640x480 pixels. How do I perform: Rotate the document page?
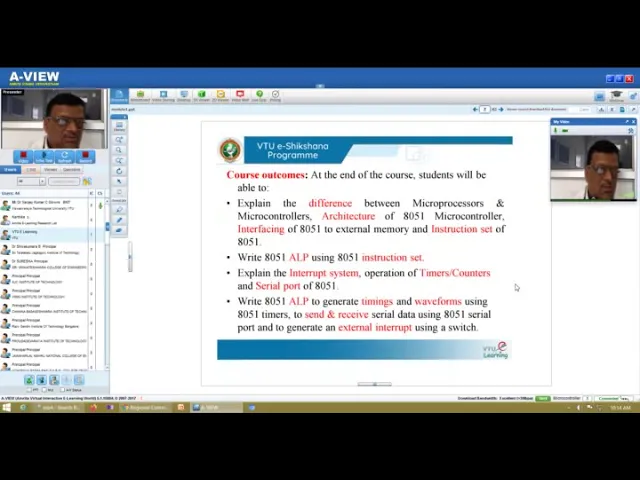pyautogui.click(x=119, y=171)
